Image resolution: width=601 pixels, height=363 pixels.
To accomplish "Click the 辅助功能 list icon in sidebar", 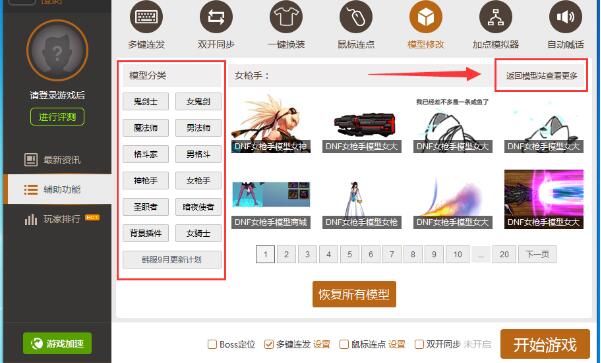I will [x=31, y=189].
